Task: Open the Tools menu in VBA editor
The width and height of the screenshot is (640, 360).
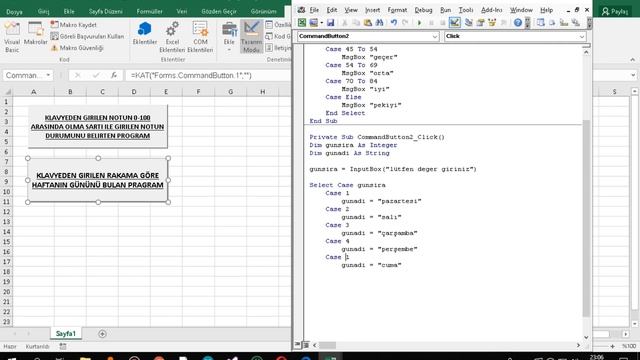Action: click(x=466, y=10)
